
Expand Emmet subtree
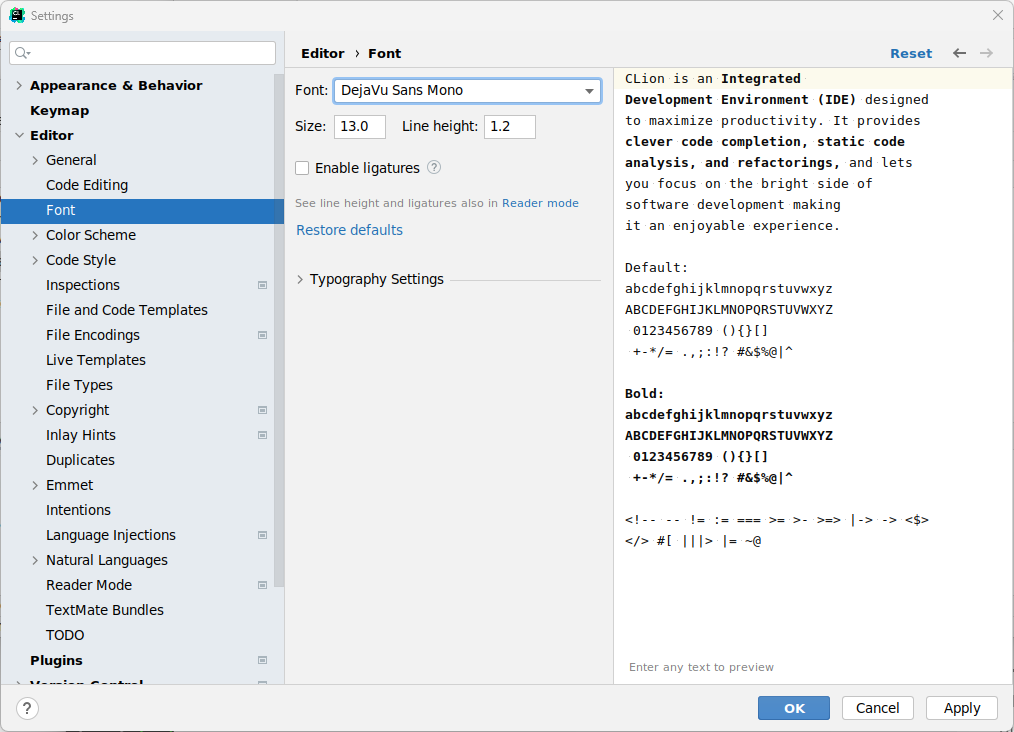pos(36,485)
